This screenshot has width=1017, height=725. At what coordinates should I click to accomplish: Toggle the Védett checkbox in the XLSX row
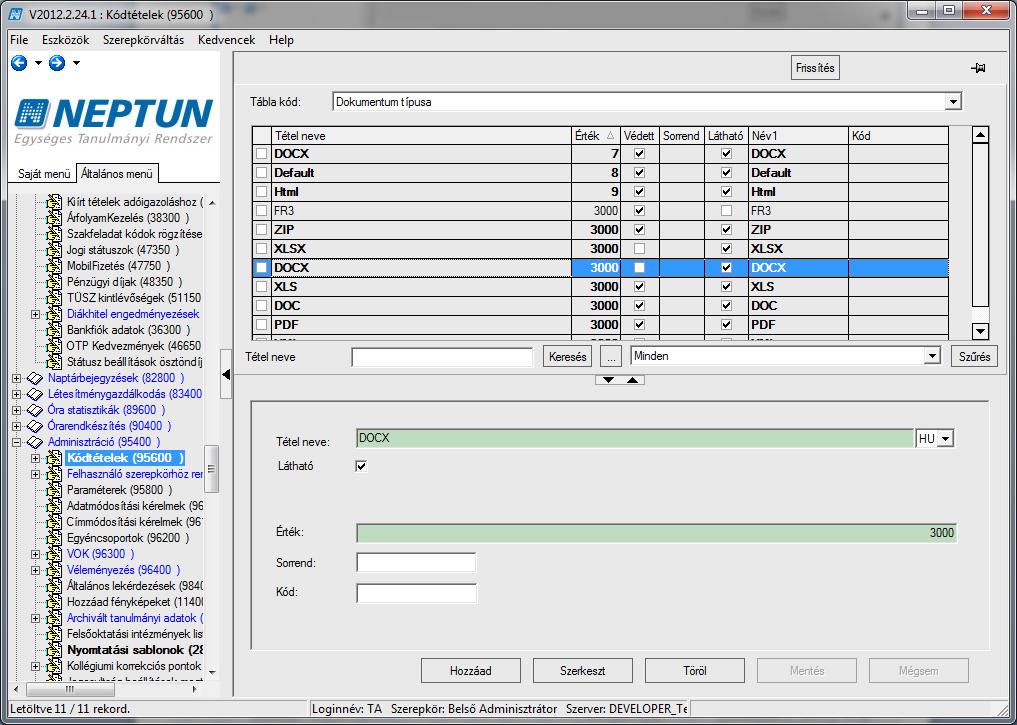[x=640, y=248]
